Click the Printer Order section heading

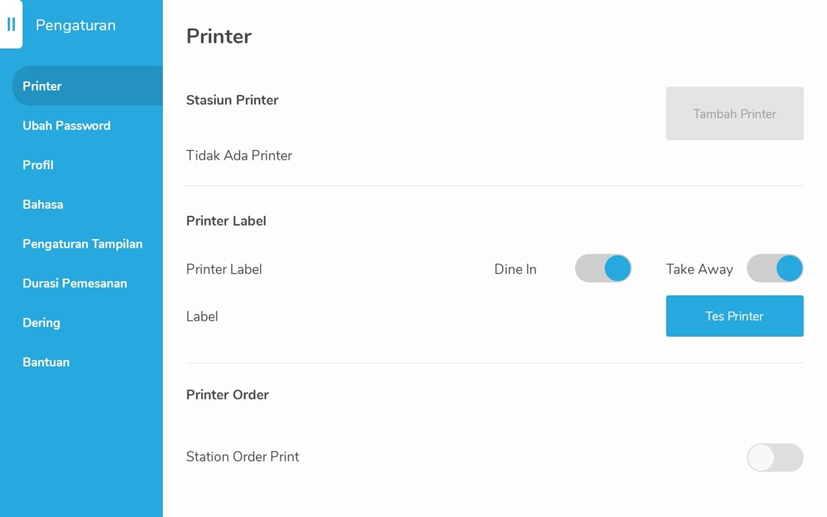point(227,395)
